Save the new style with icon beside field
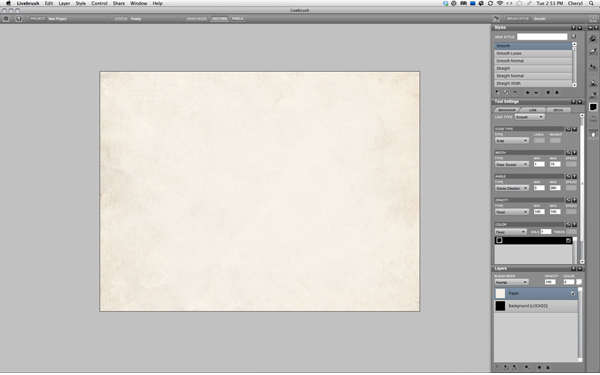 574,37
